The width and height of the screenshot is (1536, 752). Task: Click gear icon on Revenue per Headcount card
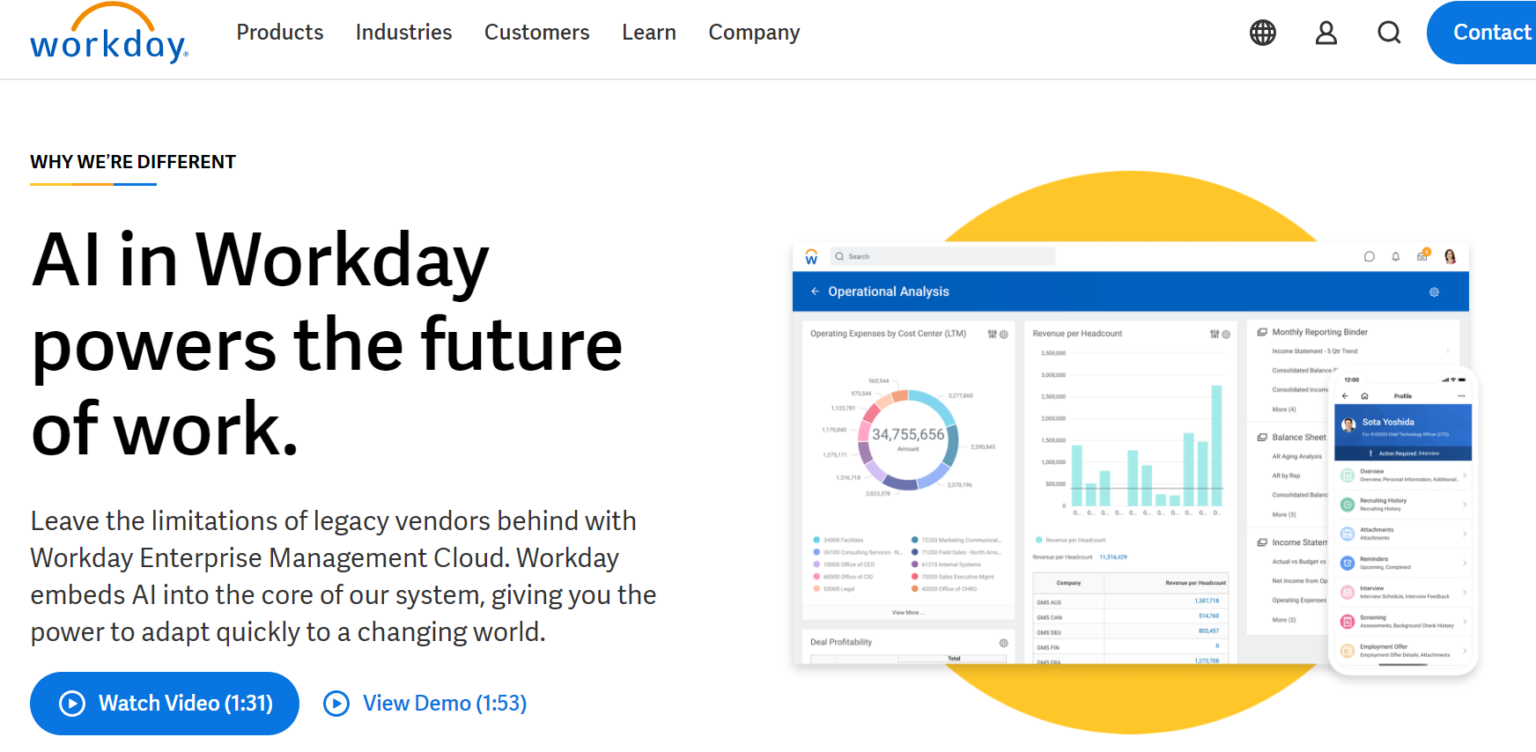coord(1226,334)
